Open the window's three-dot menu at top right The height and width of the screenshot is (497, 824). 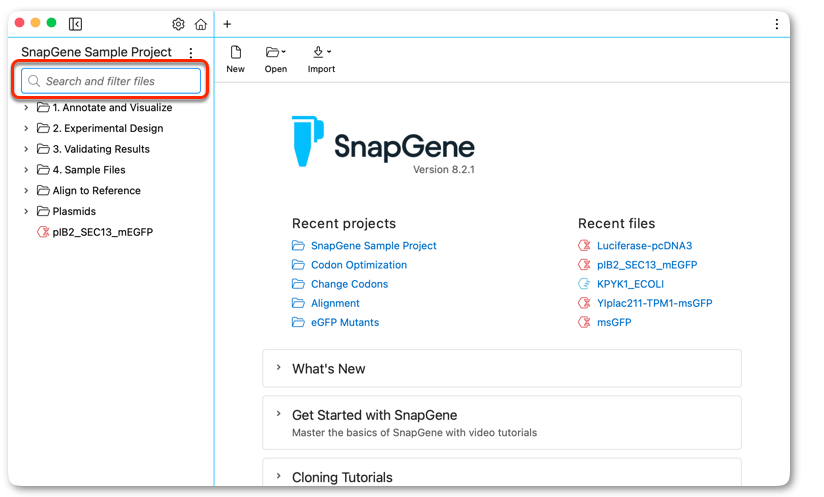(777, 24)
